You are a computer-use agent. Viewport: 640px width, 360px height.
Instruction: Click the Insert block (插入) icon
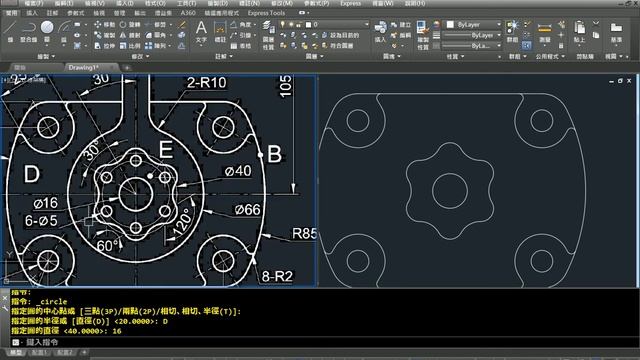pyautogui.click(x=380, y=32)
